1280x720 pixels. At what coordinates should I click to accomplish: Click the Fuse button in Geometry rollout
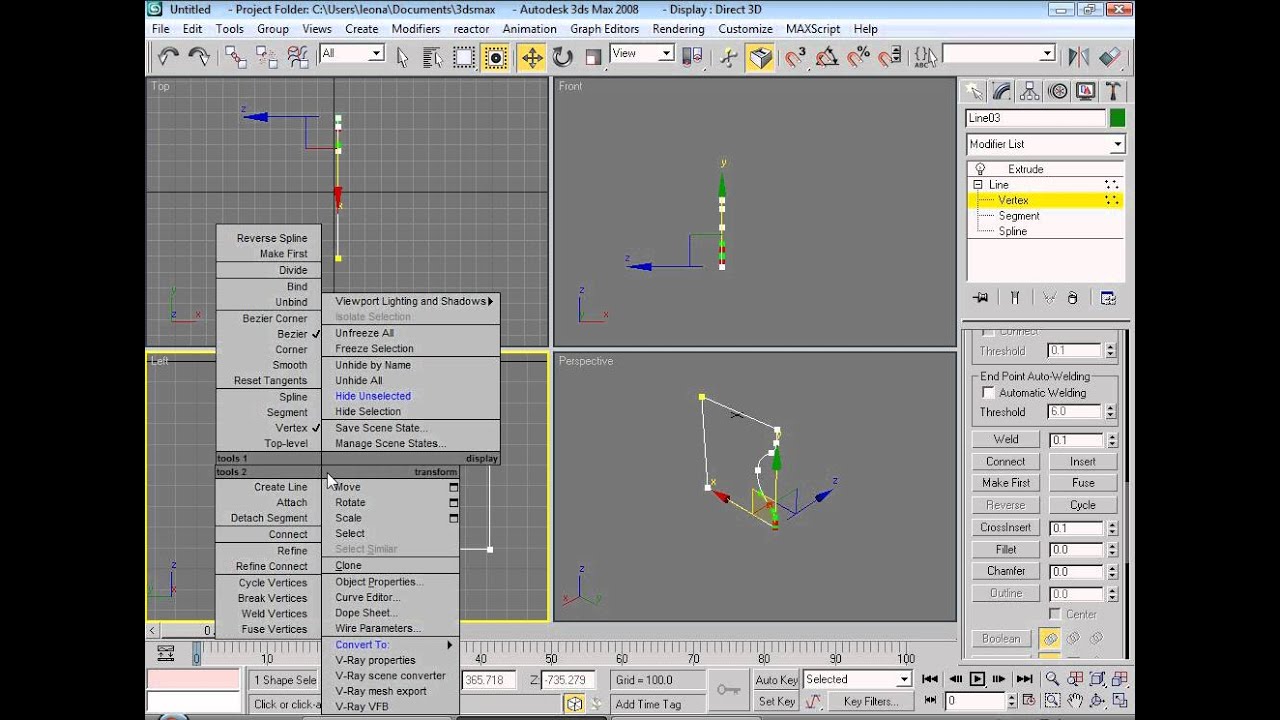click(1083, 483)
